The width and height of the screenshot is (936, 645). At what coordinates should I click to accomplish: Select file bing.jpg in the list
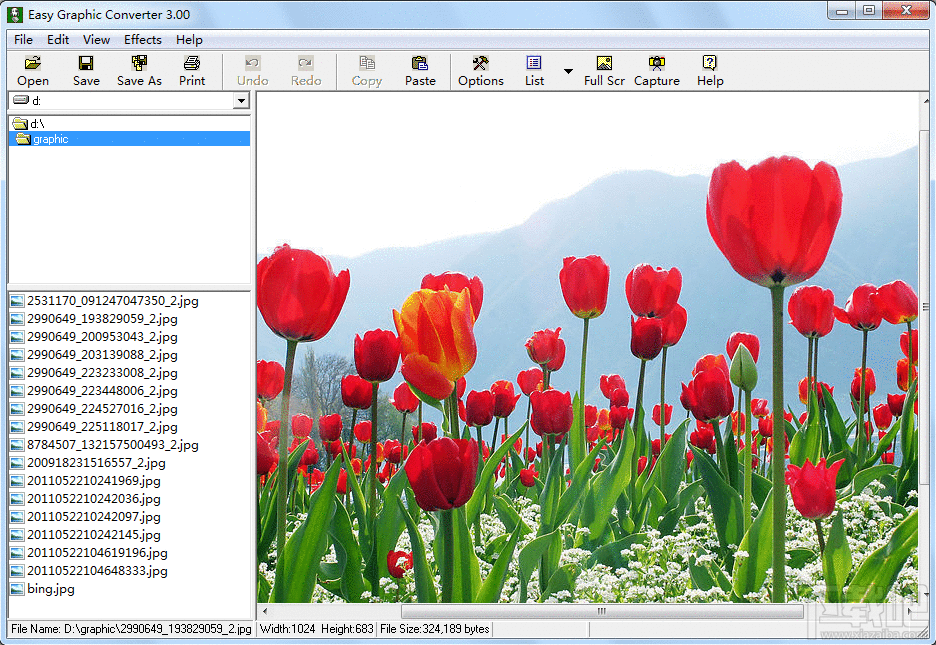[x=50, y=589]
